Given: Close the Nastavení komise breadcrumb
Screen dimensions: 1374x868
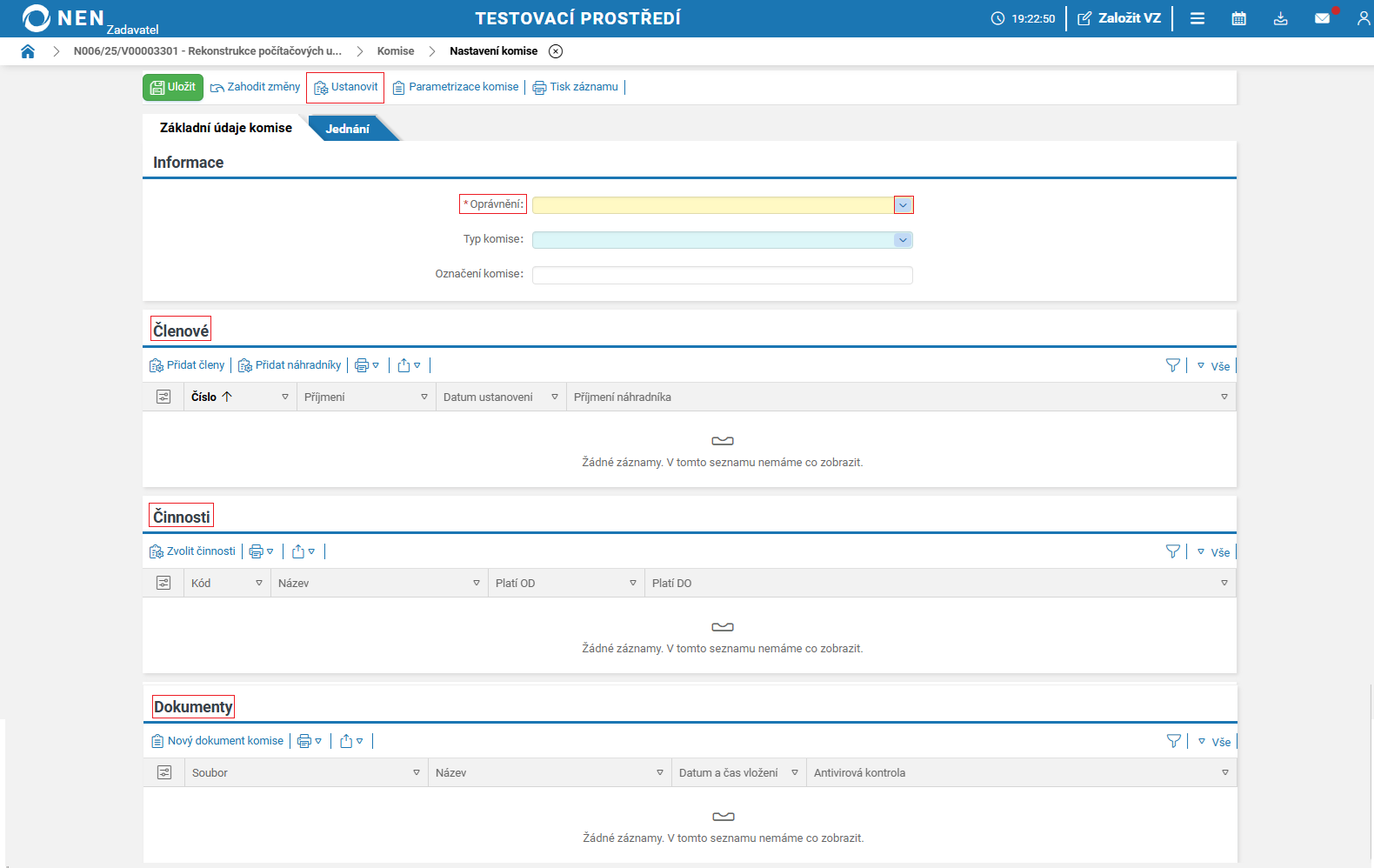Looking at the screenshot, I should 556,51.
